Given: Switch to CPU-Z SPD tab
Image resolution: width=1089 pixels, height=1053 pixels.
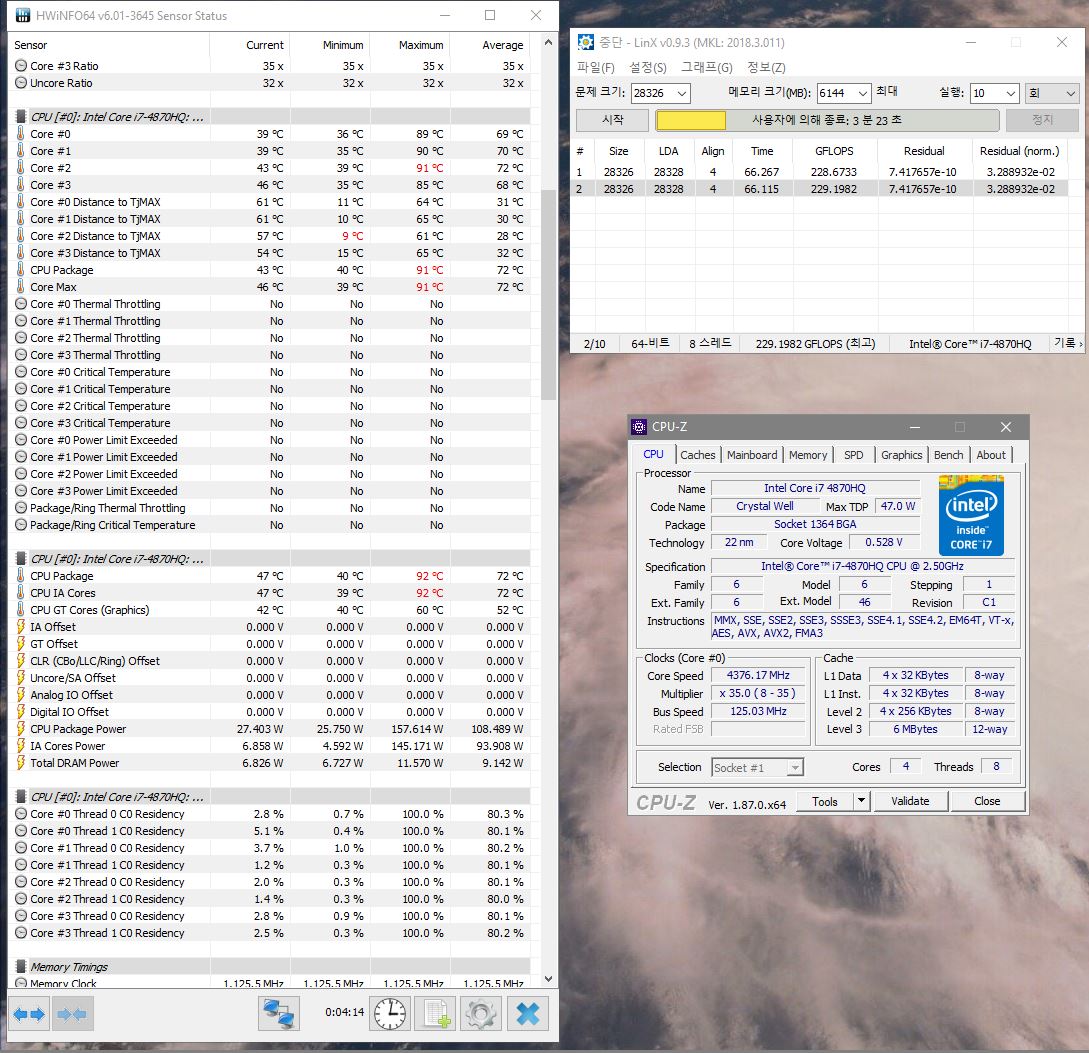Looking at the screenshot, I should pos(854,455).
